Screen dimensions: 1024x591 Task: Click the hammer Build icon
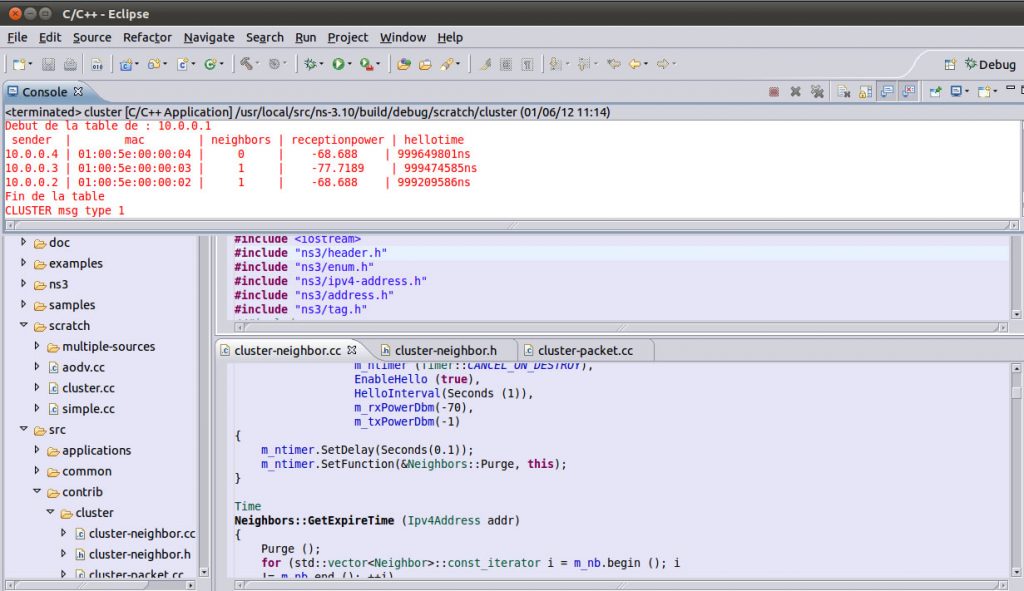point(246,64)
